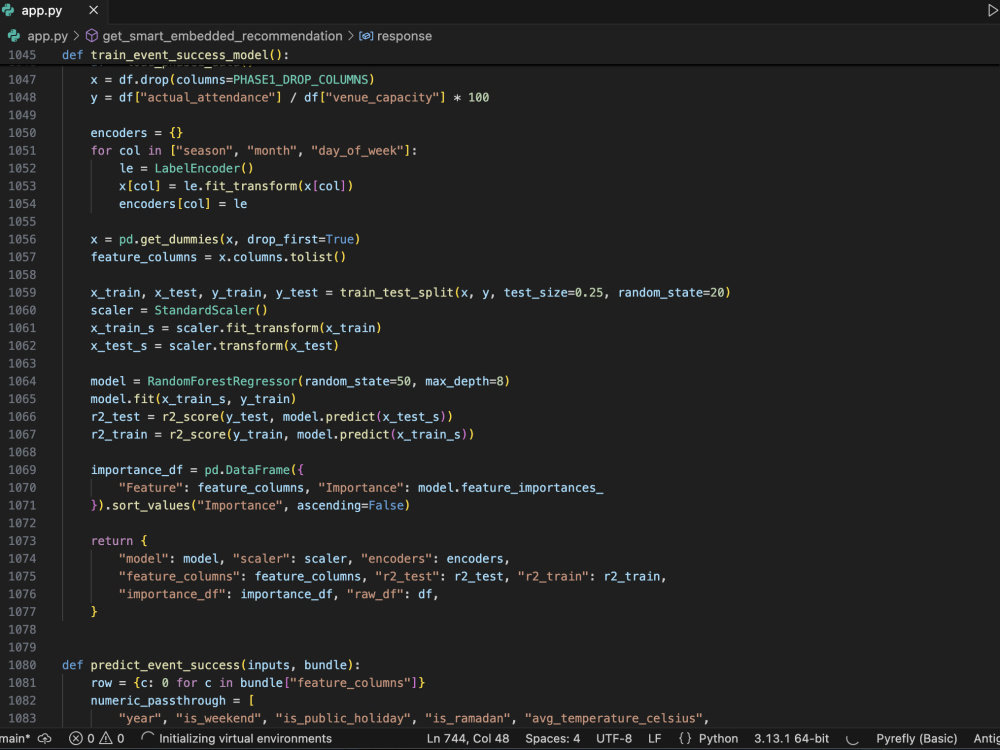Image resolution: width=1000 pixels, height=750 pixels.
Task: Click StandardScaler() on line 1060
Action: tap(211, 311)
